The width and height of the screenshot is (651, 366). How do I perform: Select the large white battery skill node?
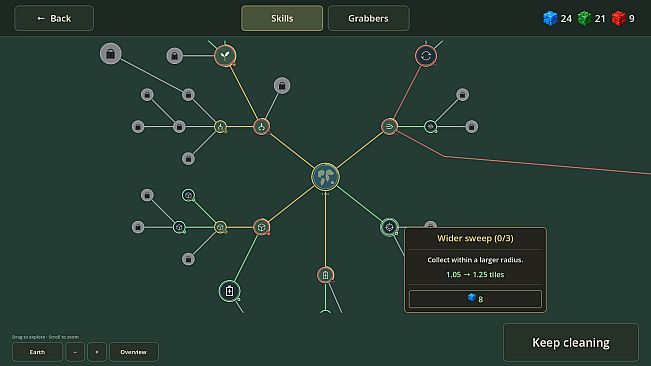229,291
